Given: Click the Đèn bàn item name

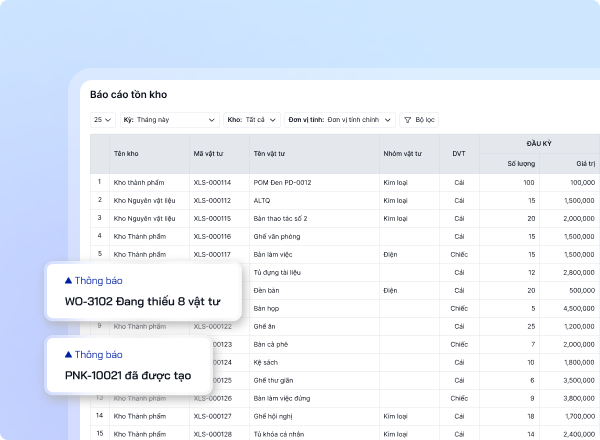Looking at the screenshot, I should [x=266, y=290].
